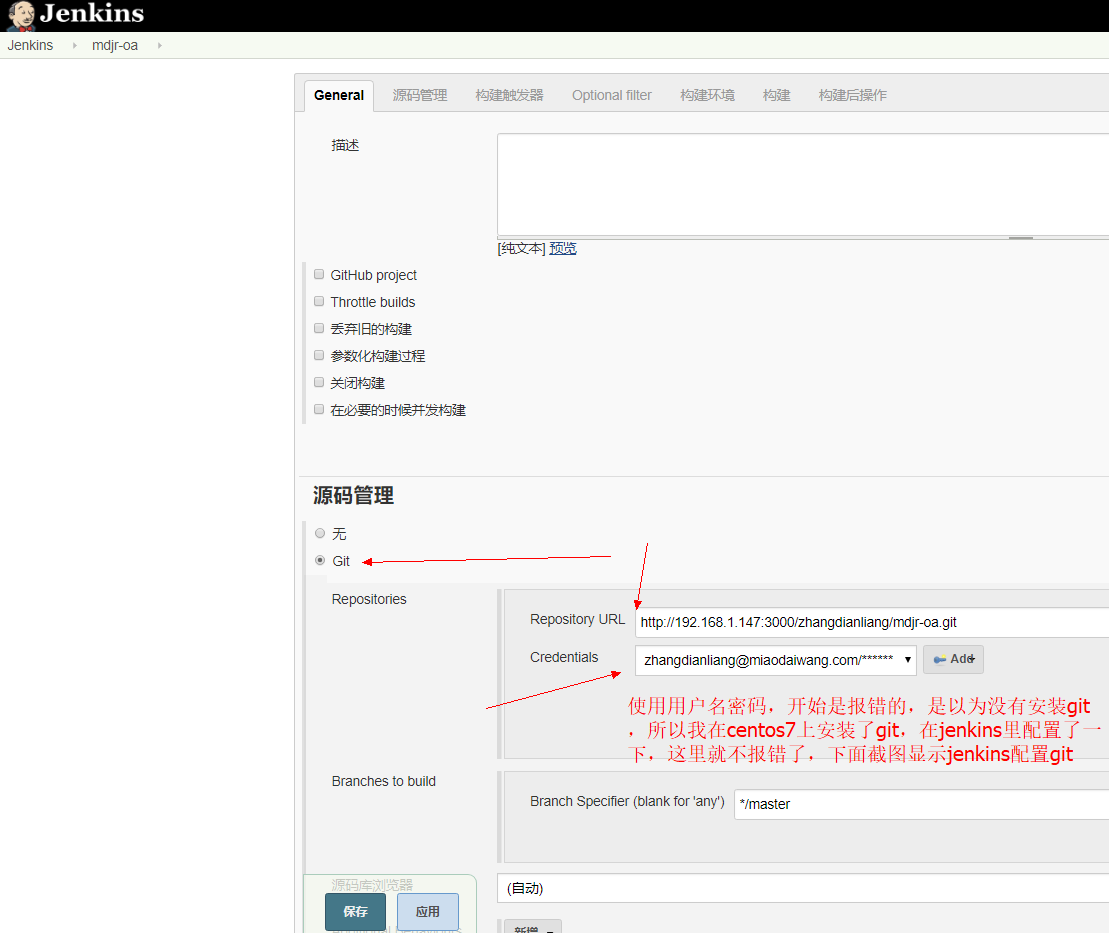Switch to the 构建环境 tab
The height and width of the screenshot is (933, 1109).
coord(707,95)
